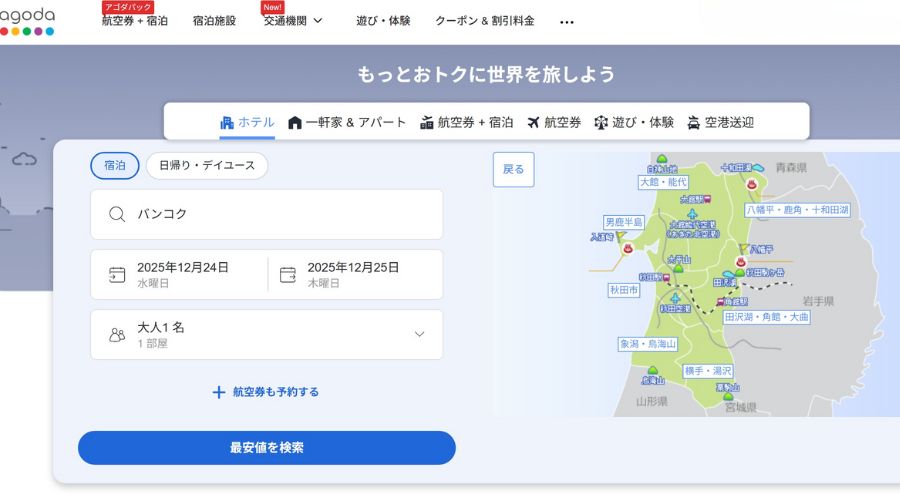Select the 一軒家 & アパート tab

point(347,122)
